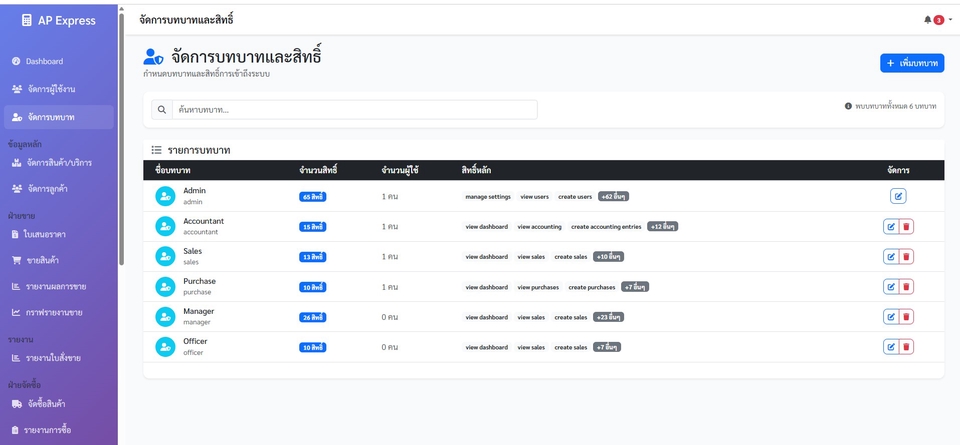Go to จัดการผู้ใช้งาน in the sidebar
This screenshot has height=445, width=960.
(51, 90)
